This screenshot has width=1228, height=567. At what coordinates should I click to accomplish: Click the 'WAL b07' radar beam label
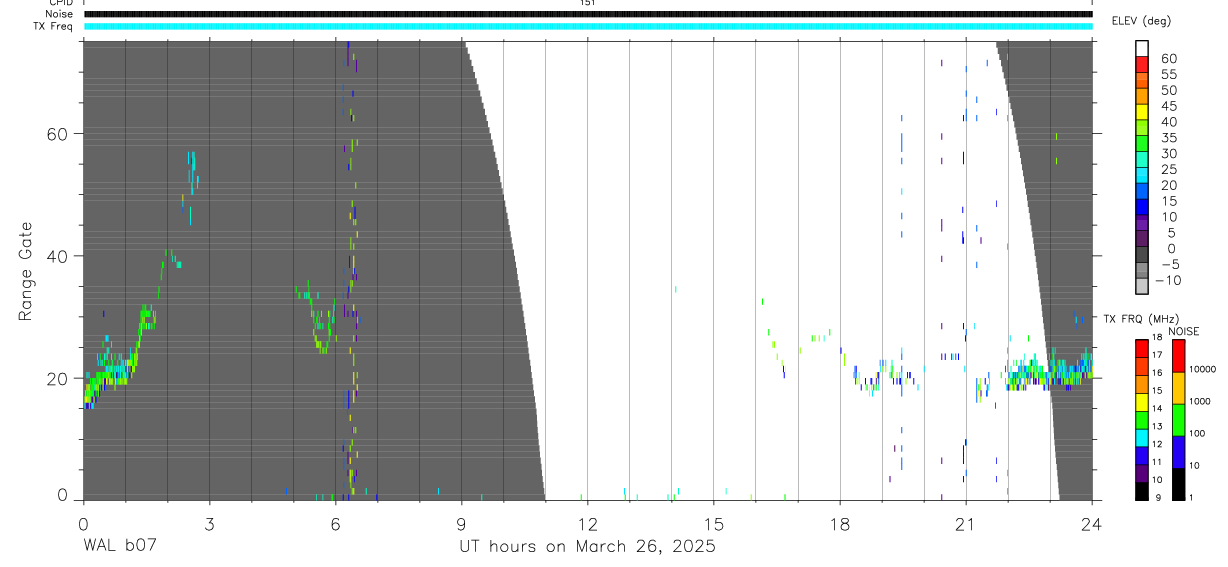point(120,546)
